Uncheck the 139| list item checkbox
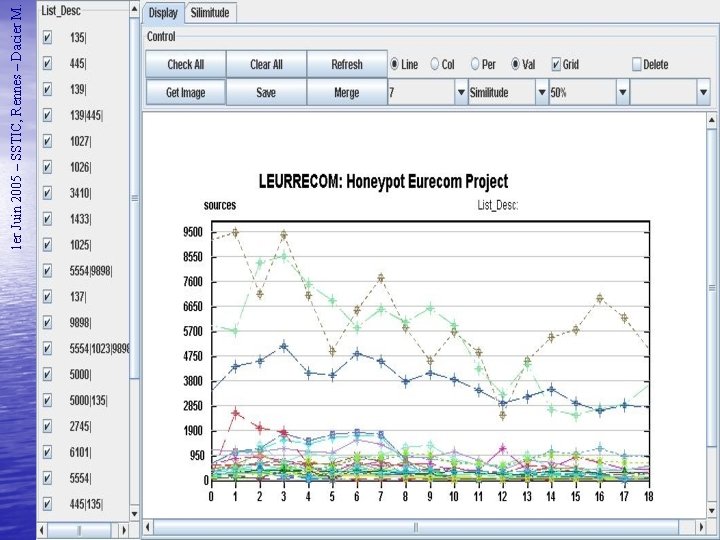Screen dimensions: 720x540 [x=47, y=89]
